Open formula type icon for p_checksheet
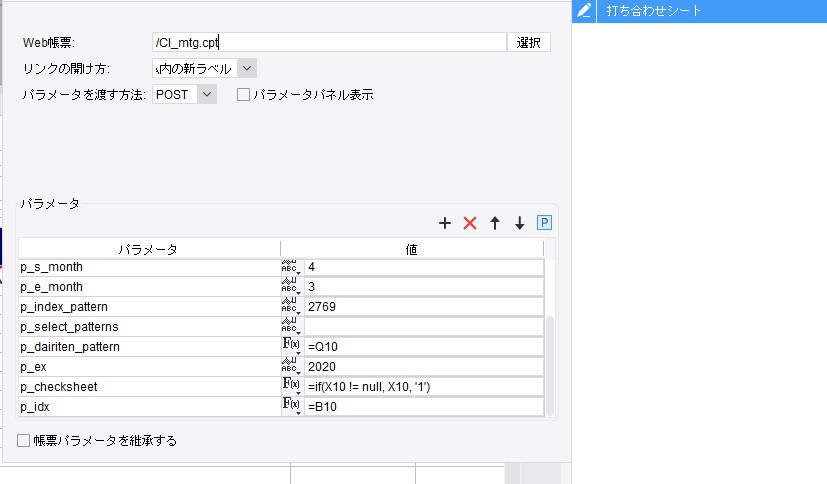The height and width of the screenshot is (484, 827). 291,386
